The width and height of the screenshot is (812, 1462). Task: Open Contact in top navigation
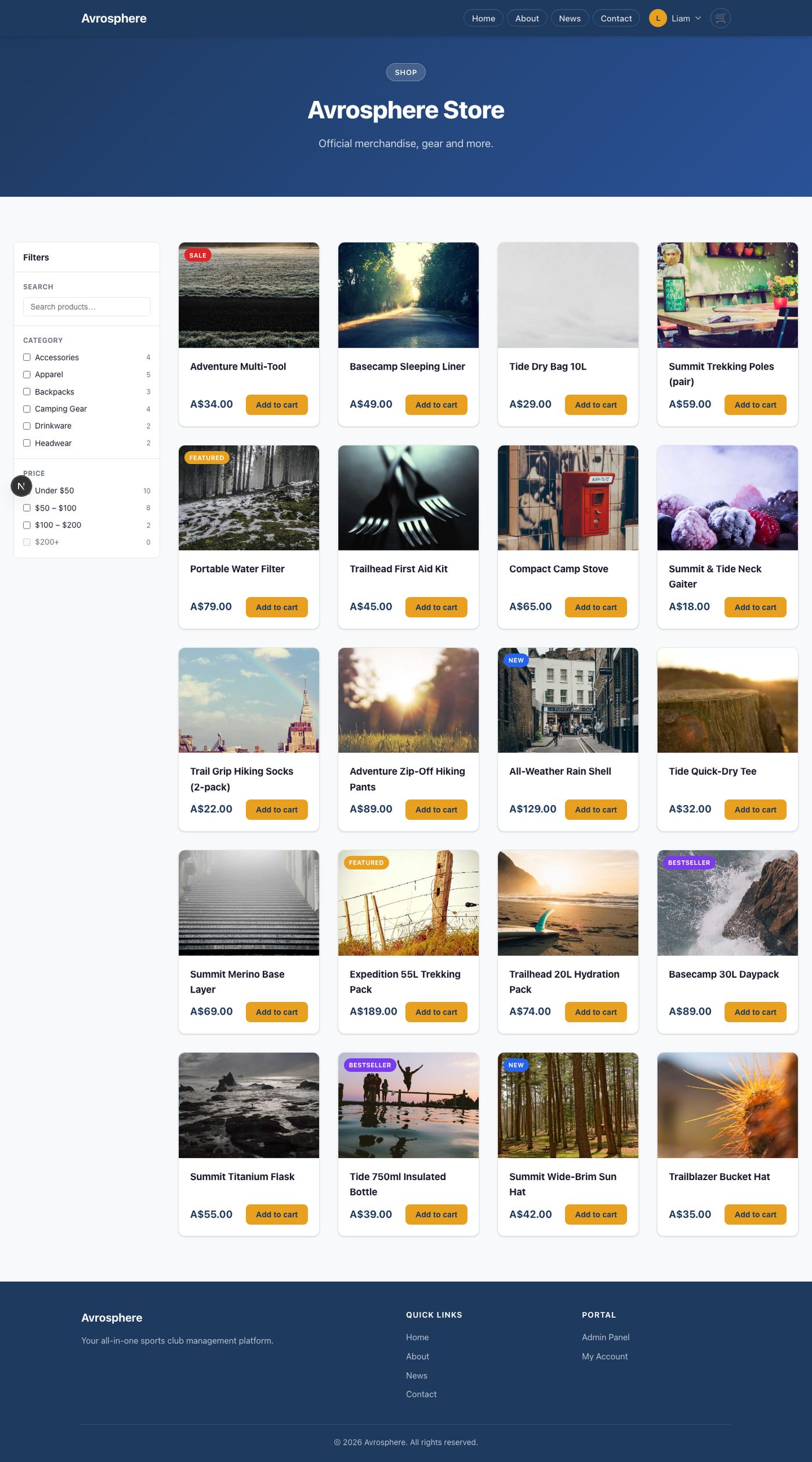point(616,19)
